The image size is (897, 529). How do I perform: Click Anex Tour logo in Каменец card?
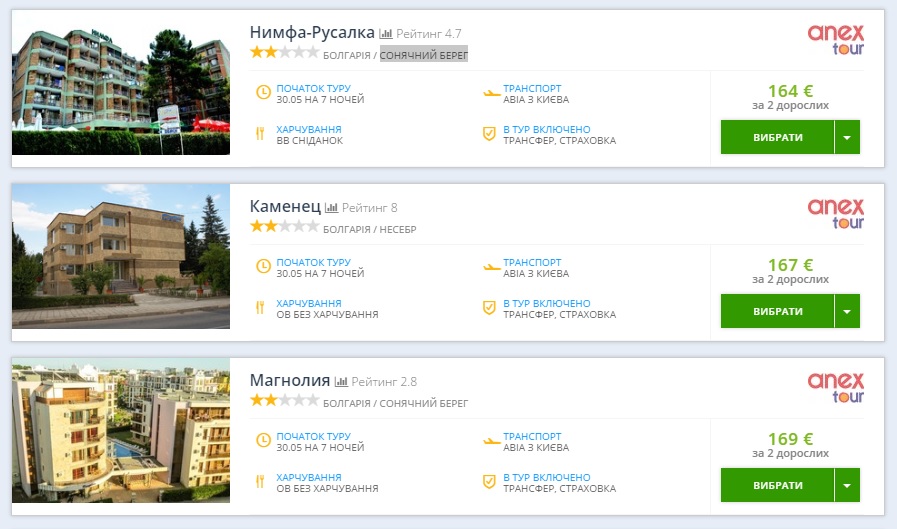tap(835, 214)
